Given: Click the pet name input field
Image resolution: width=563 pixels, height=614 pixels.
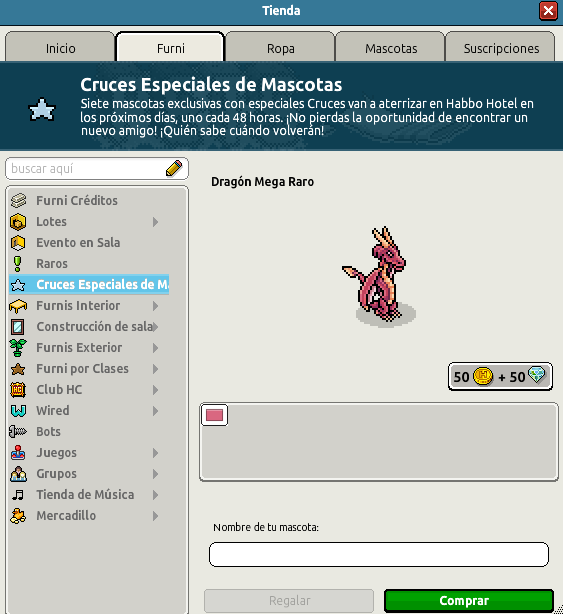Looking at the screenshot, I should coord(379,554).
